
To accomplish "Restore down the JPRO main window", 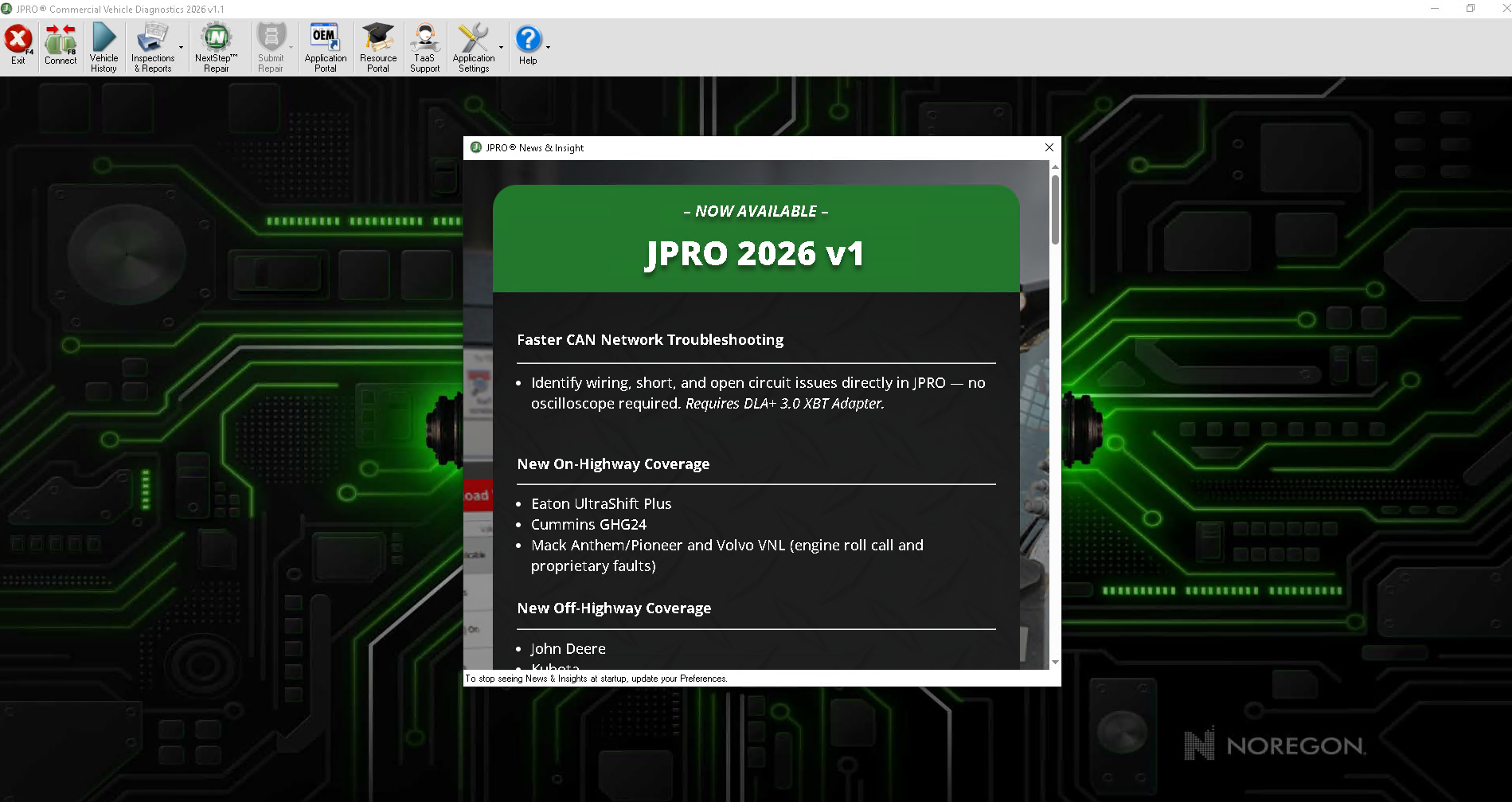I will coord(1470,9).
